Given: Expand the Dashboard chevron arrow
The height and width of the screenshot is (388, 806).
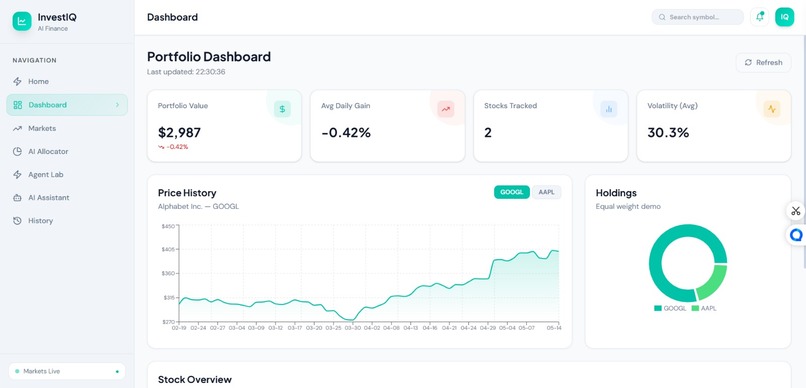Looking at the screenshot, I should pyautogui.click(x=117, y=105).
